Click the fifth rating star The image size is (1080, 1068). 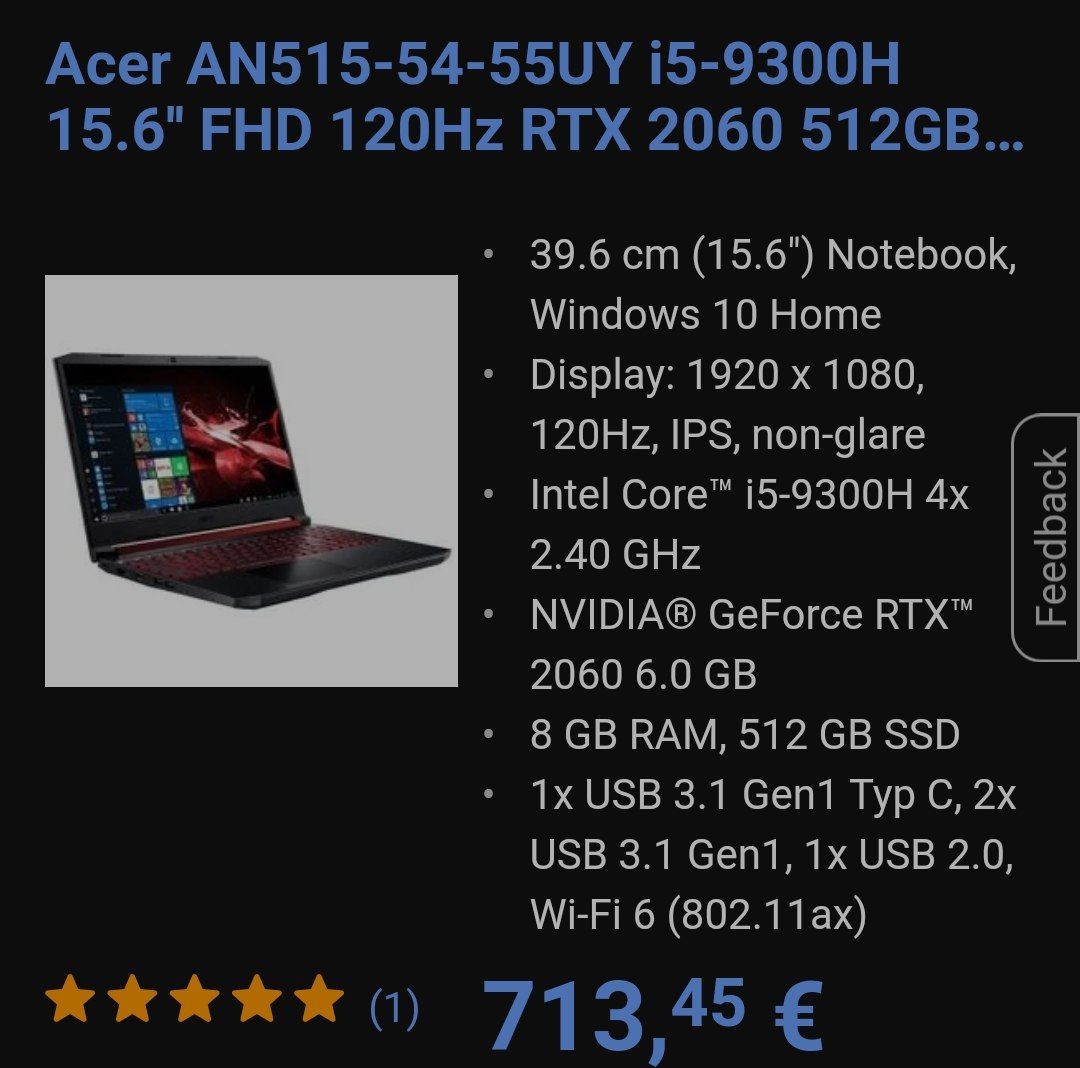coord(319,998)
